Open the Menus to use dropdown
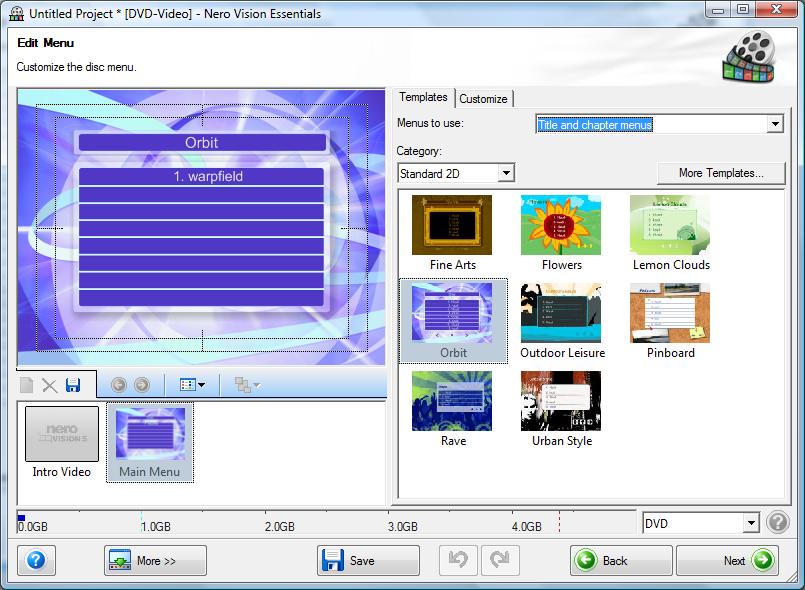 click(x=775, y=124)
